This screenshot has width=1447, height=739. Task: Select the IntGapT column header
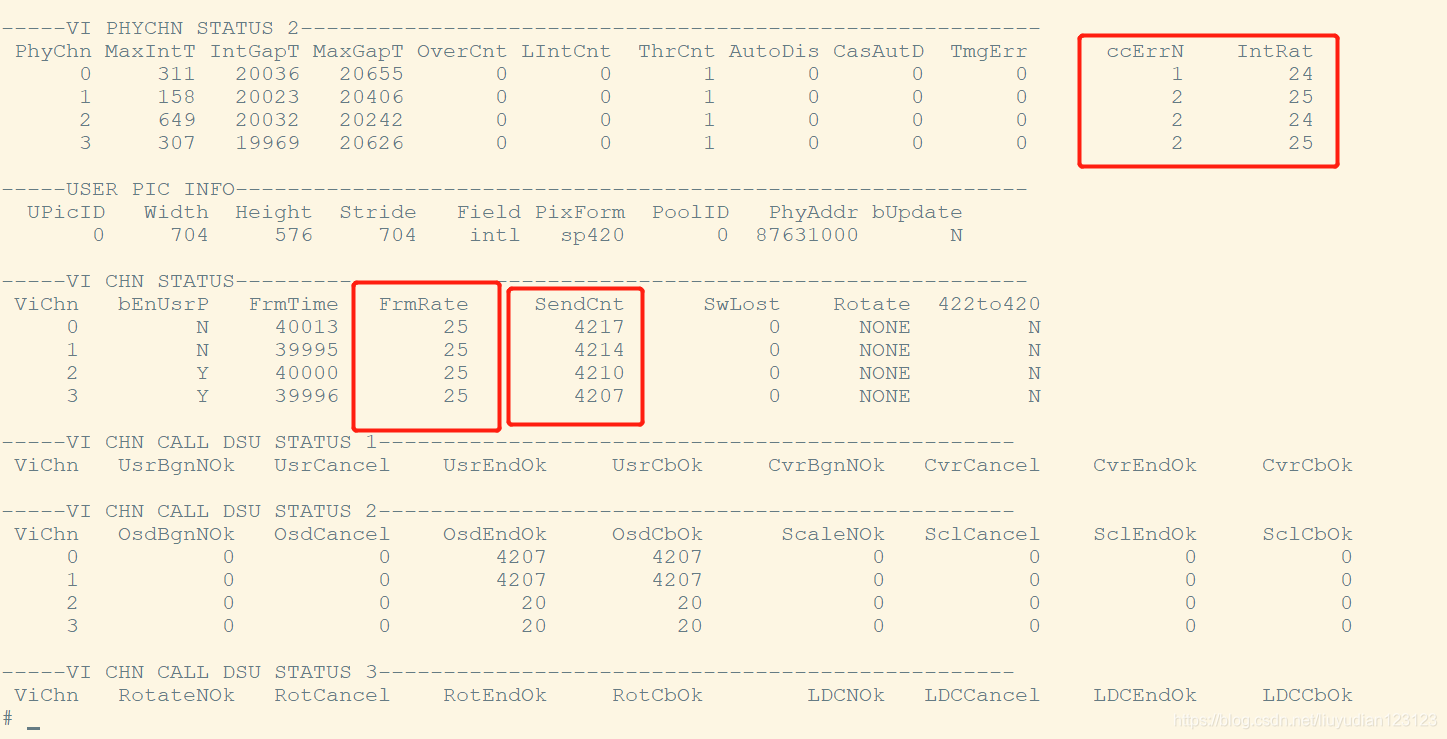click(x=254, y=51)
